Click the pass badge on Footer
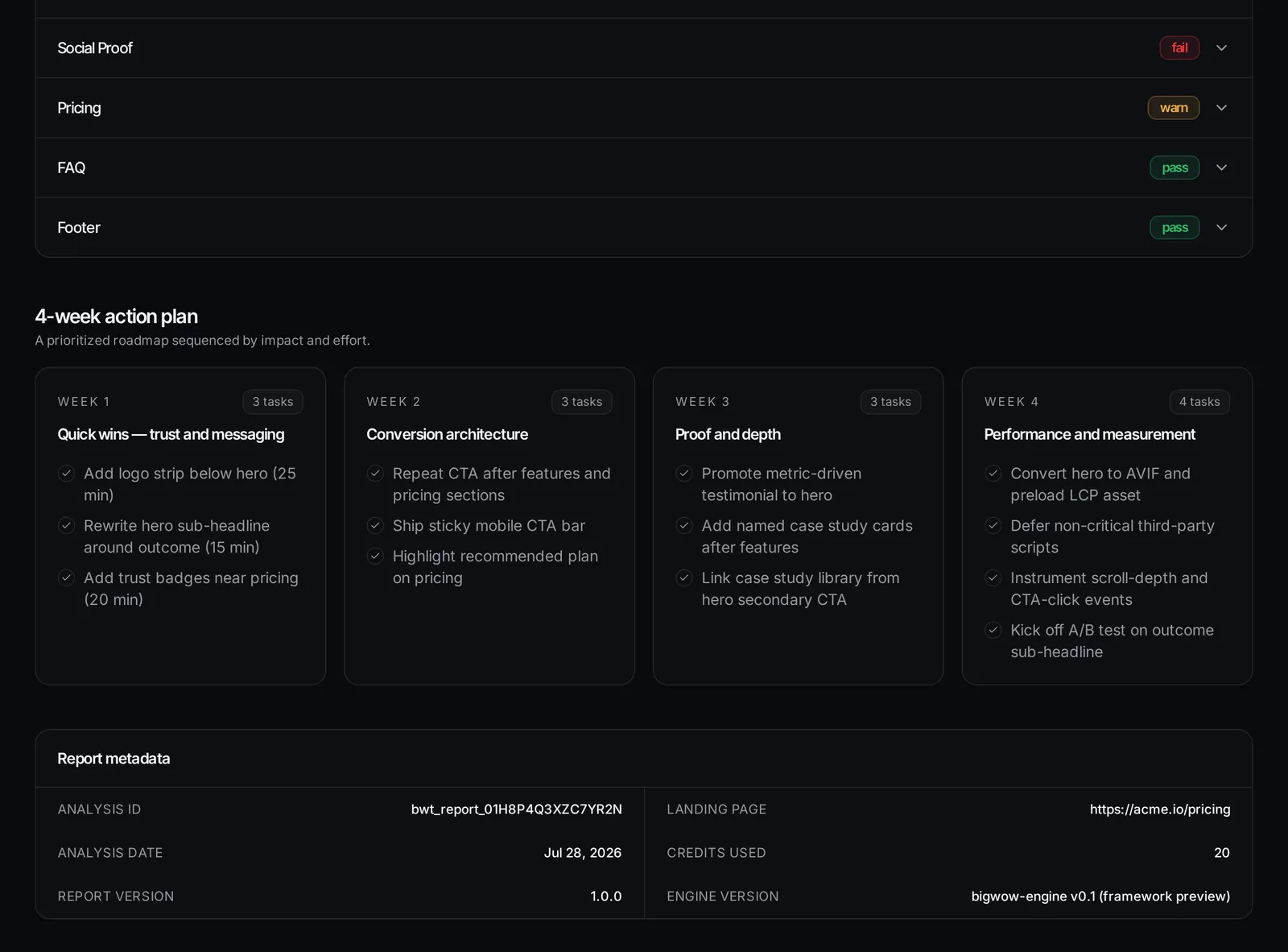Viewport: 1288px width, 952px height. click(x=1174, y=228)
